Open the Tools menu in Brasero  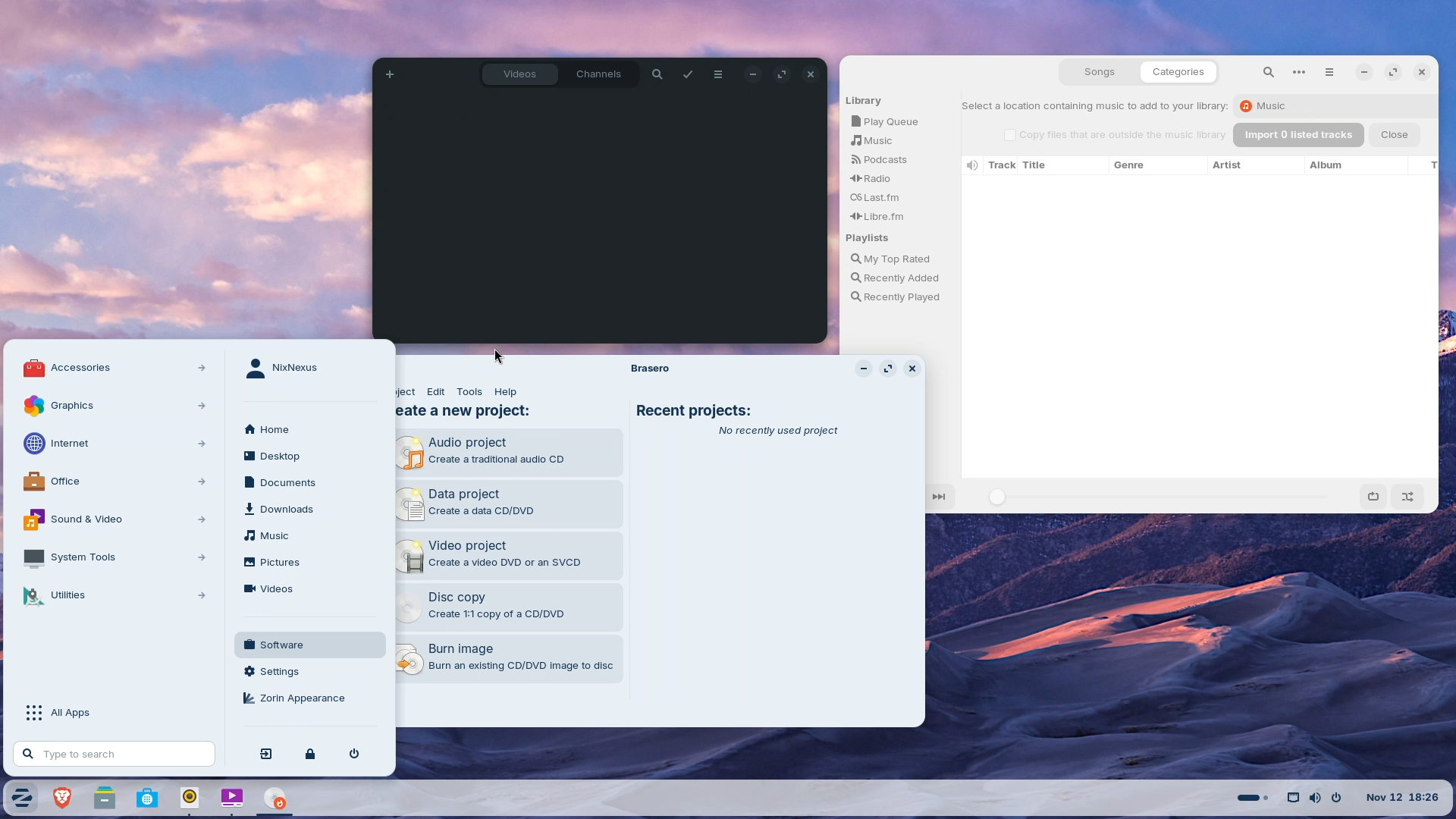click(x=469, y=391)
